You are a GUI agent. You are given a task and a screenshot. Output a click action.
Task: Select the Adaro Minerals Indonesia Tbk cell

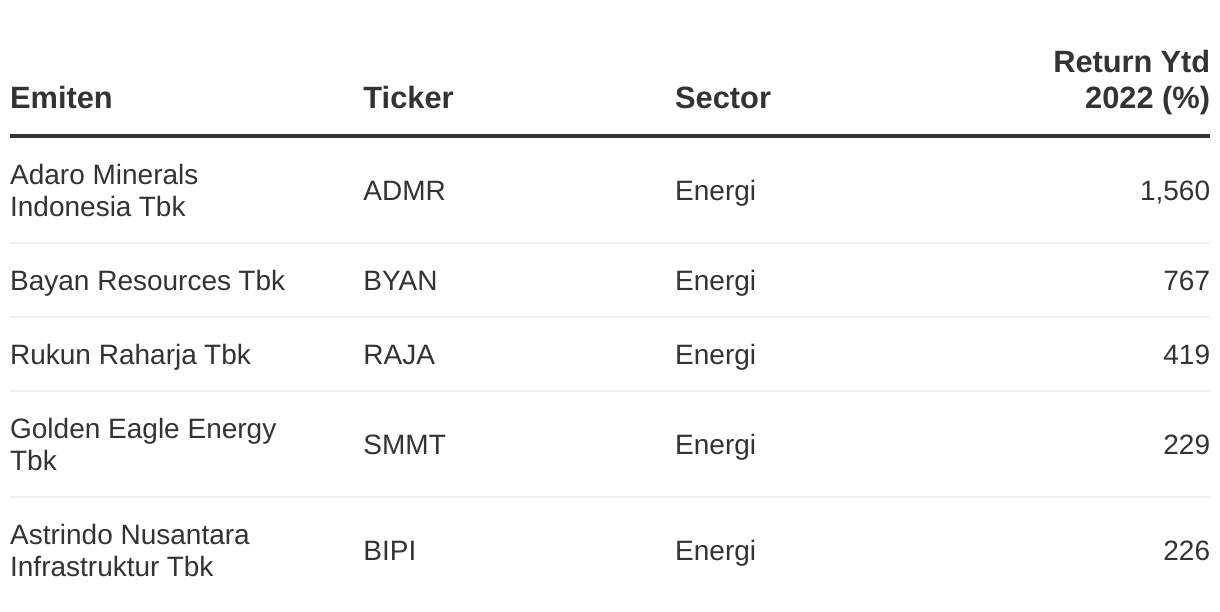pyautogui.click(x=104, y=191)
